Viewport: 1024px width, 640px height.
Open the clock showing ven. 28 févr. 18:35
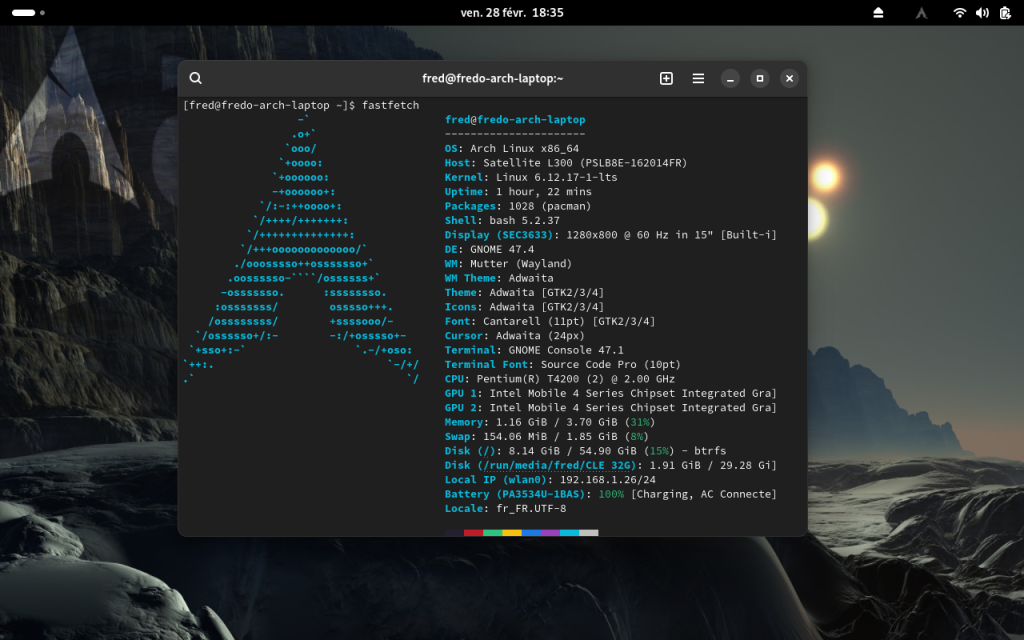[512, 12]
